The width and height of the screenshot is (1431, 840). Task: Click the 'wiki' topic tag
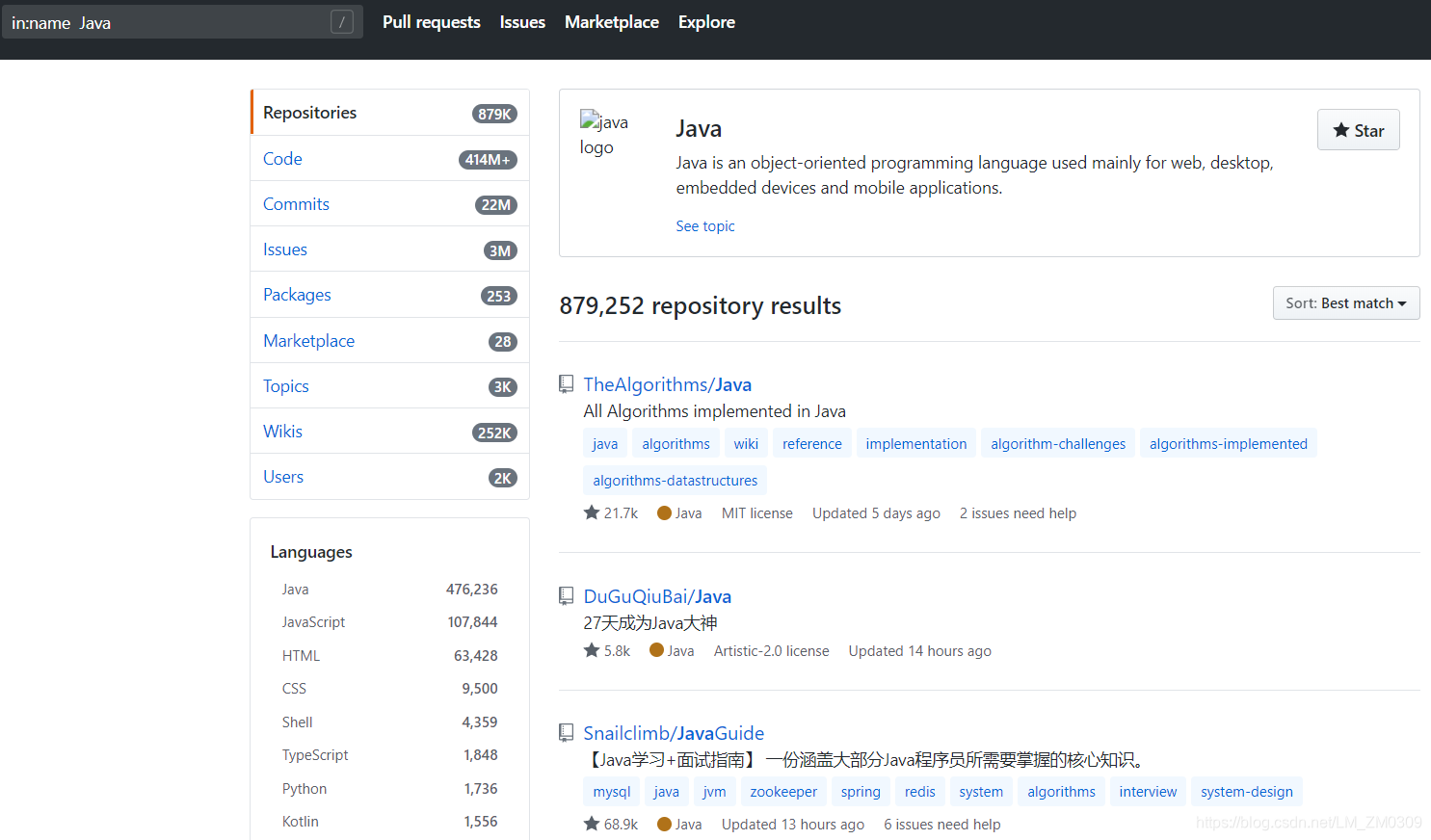pyautogui.click(x=746, y=443)
